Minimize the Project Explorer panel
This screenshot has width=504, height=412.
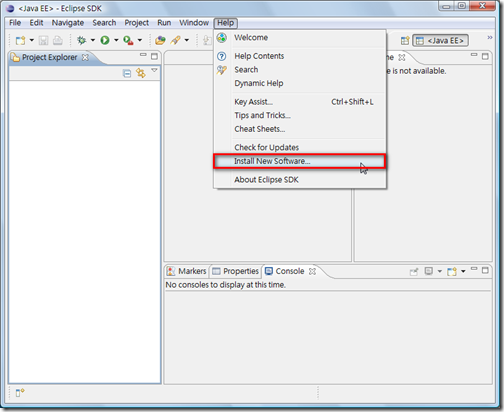pos(143,55)
